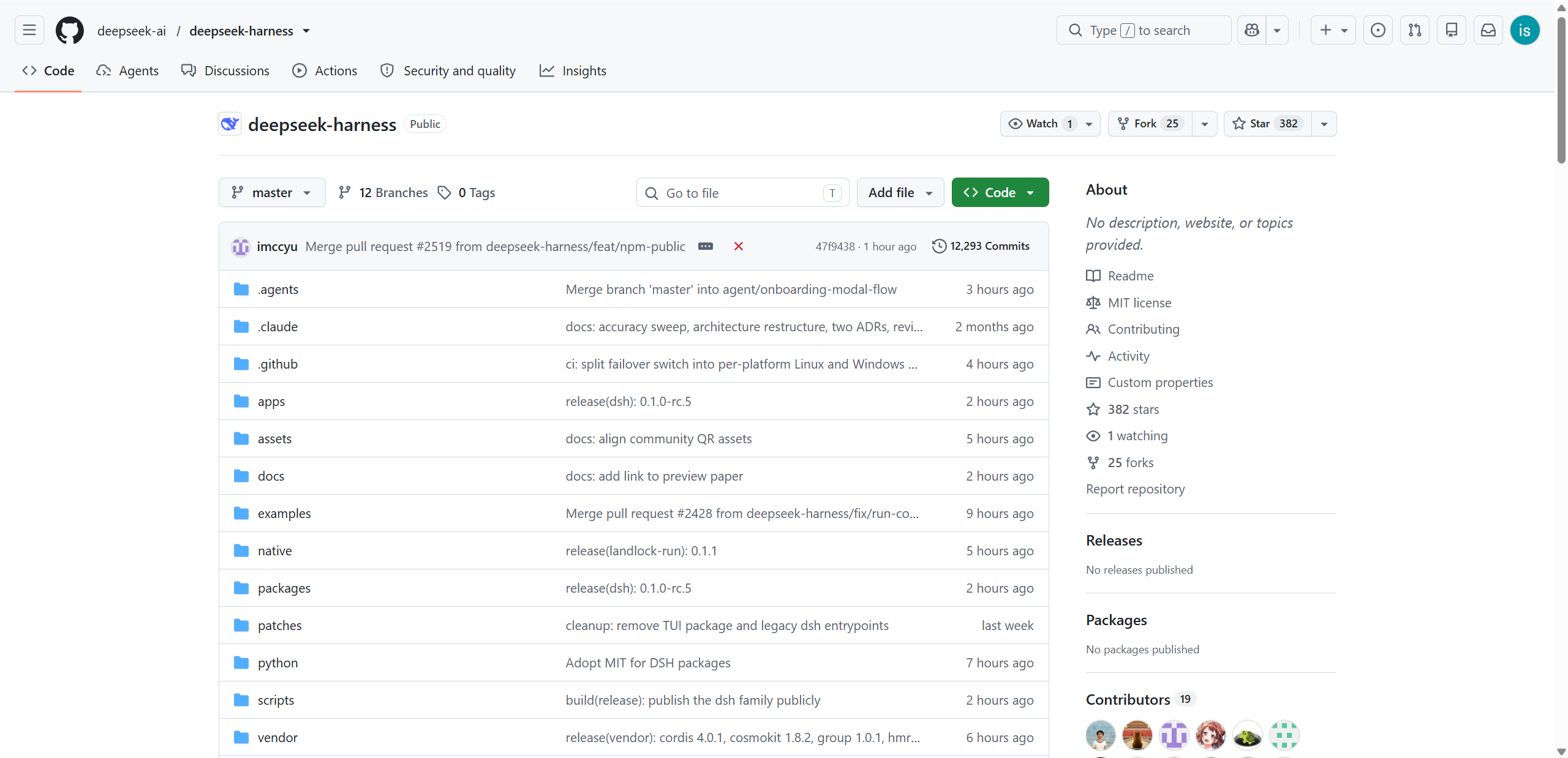
Task: Open the Add file dropdown
Action: 900,193
